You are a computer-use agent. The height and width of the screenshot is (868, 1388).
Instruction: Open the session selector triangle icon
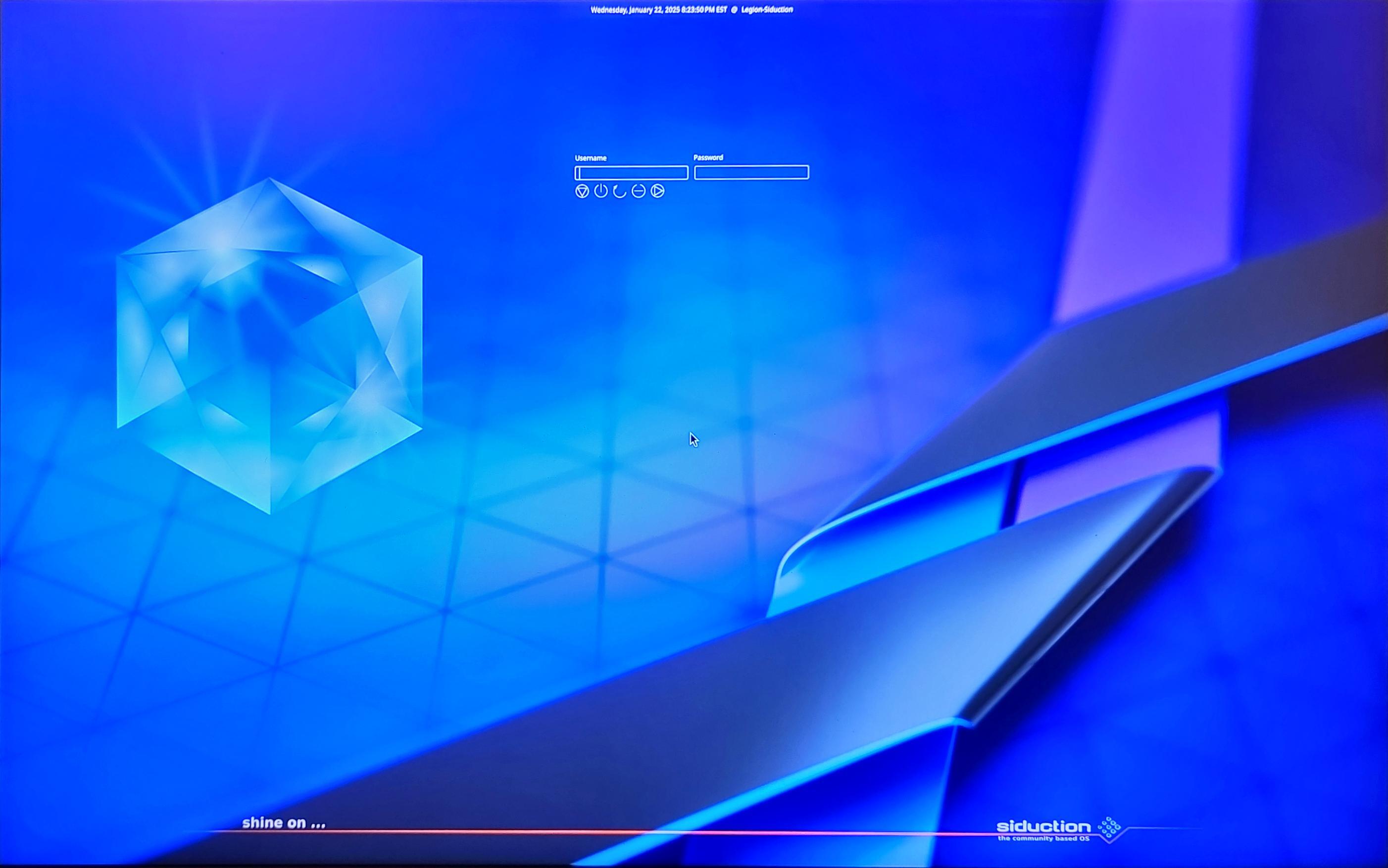pyautogui.click(x=582, y=191)
